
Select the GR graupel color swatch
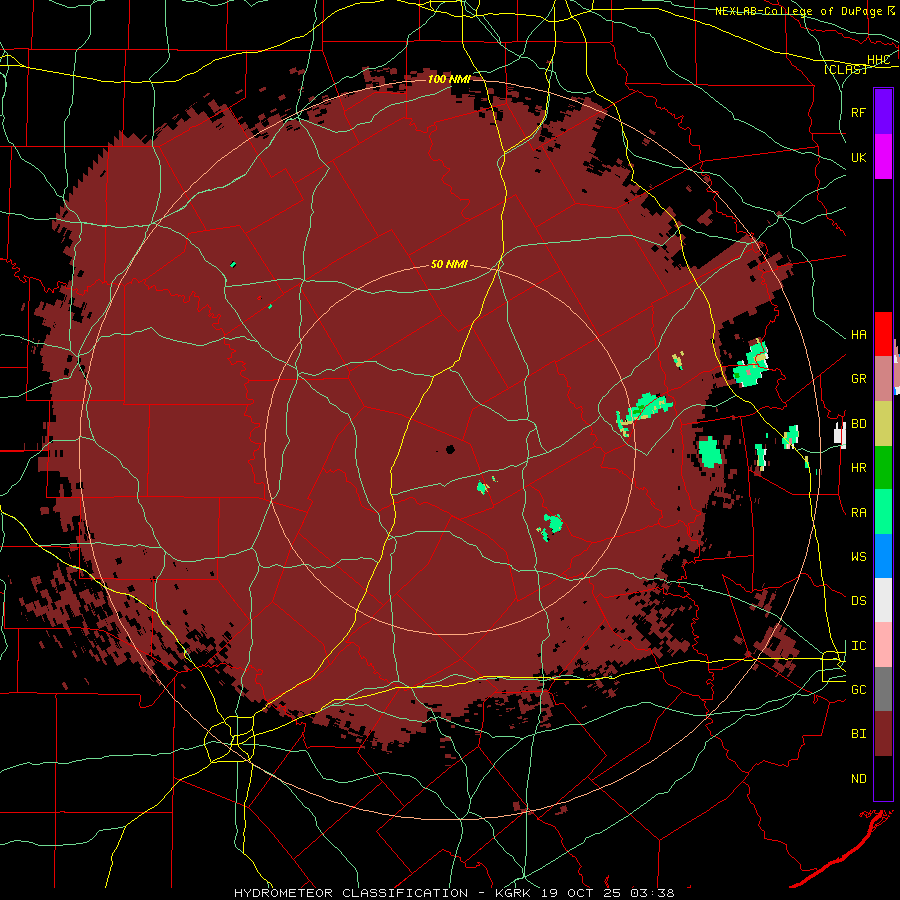coord(883,379)
